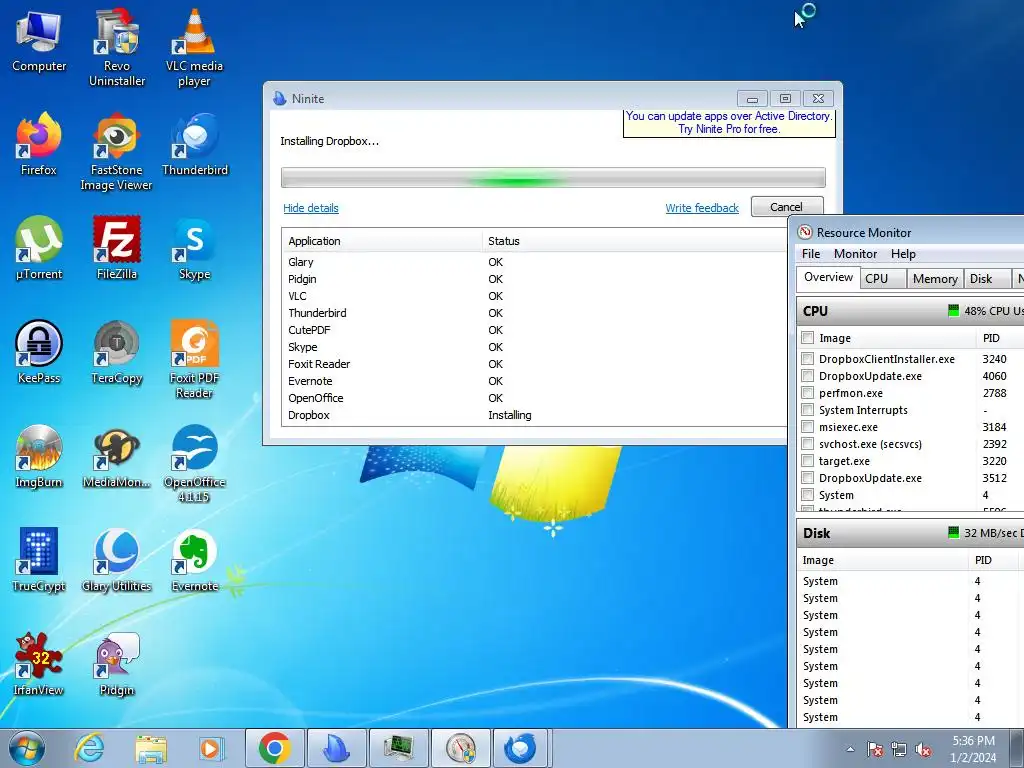Open Thunderbird desktop shortcut

[x=195, y=145]
